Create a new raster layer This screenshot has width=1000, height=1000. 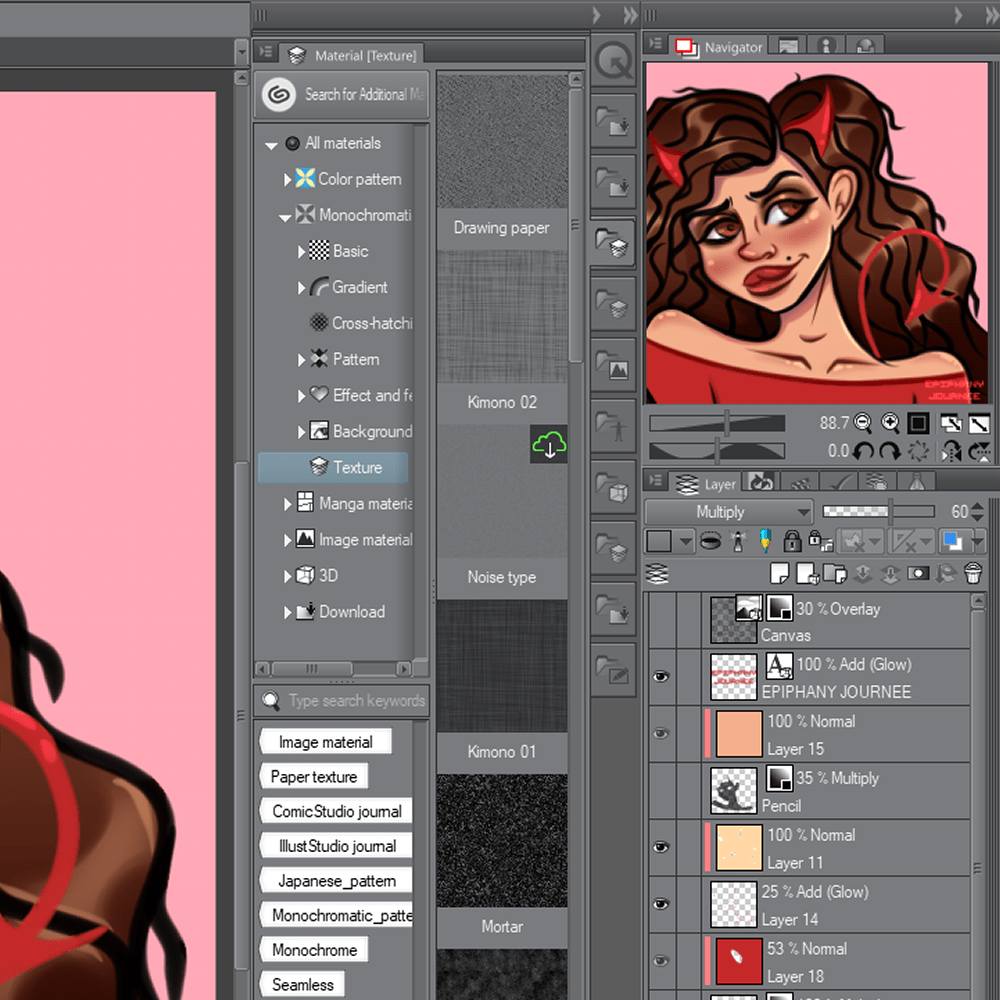pyautogui.click(x=781, y=573)
